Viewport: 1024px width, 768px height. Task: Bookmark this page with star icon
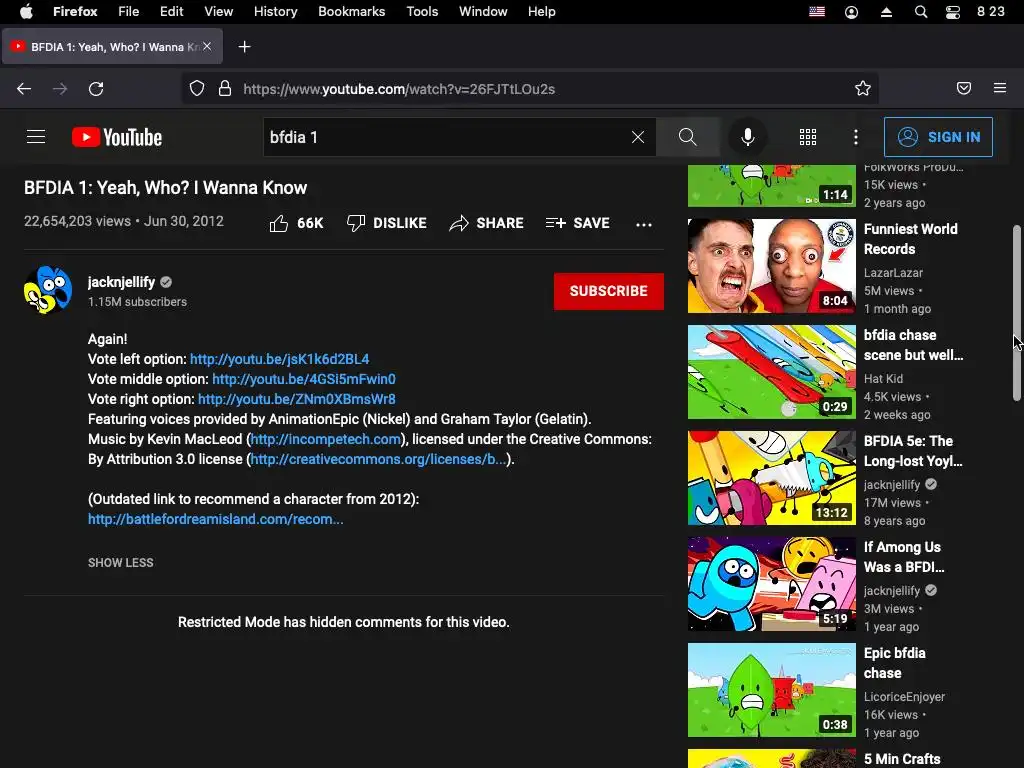click(863, 88)
